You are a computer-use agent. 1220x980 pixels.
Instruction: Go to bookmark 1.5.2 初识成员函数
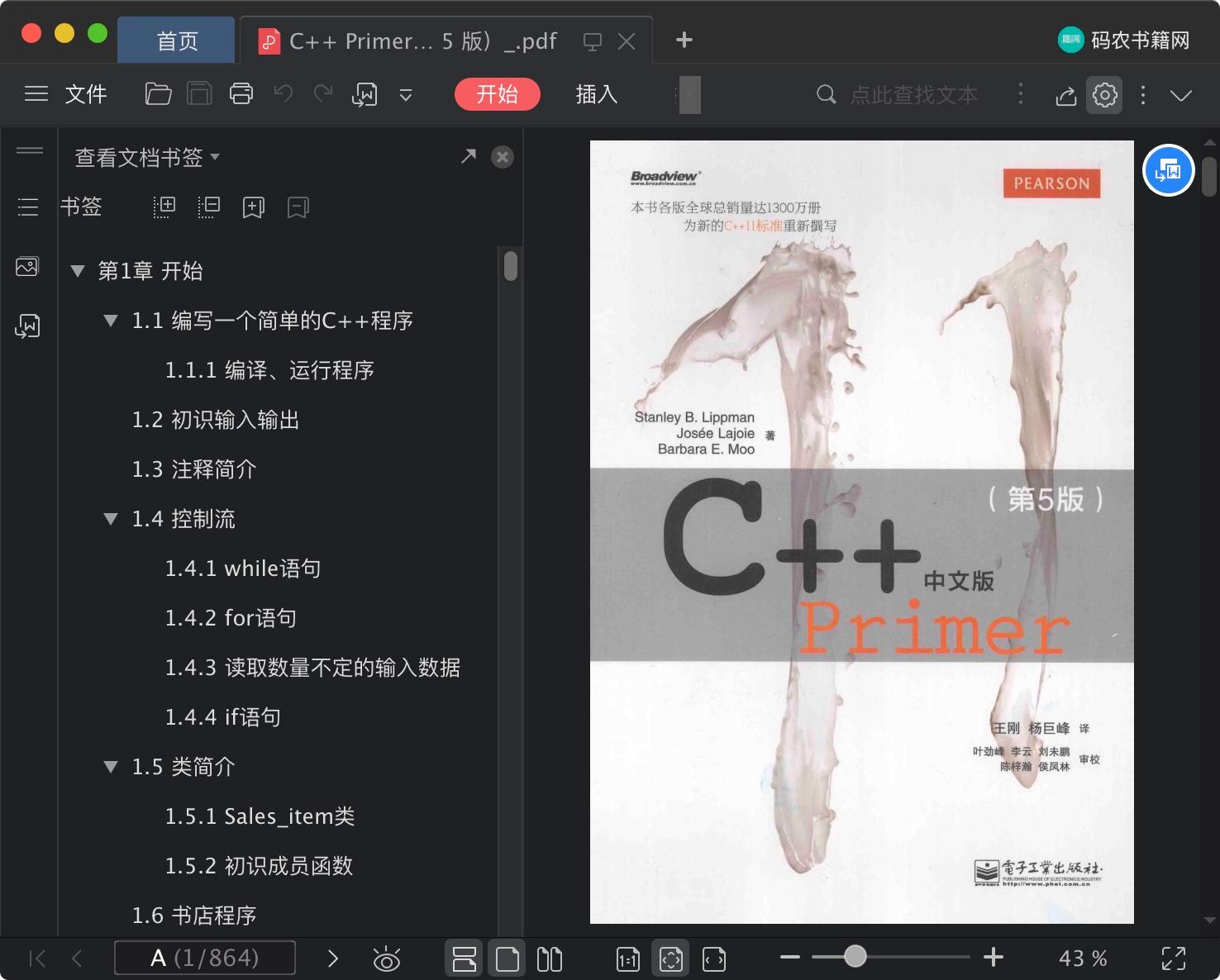tap(259, 866)
